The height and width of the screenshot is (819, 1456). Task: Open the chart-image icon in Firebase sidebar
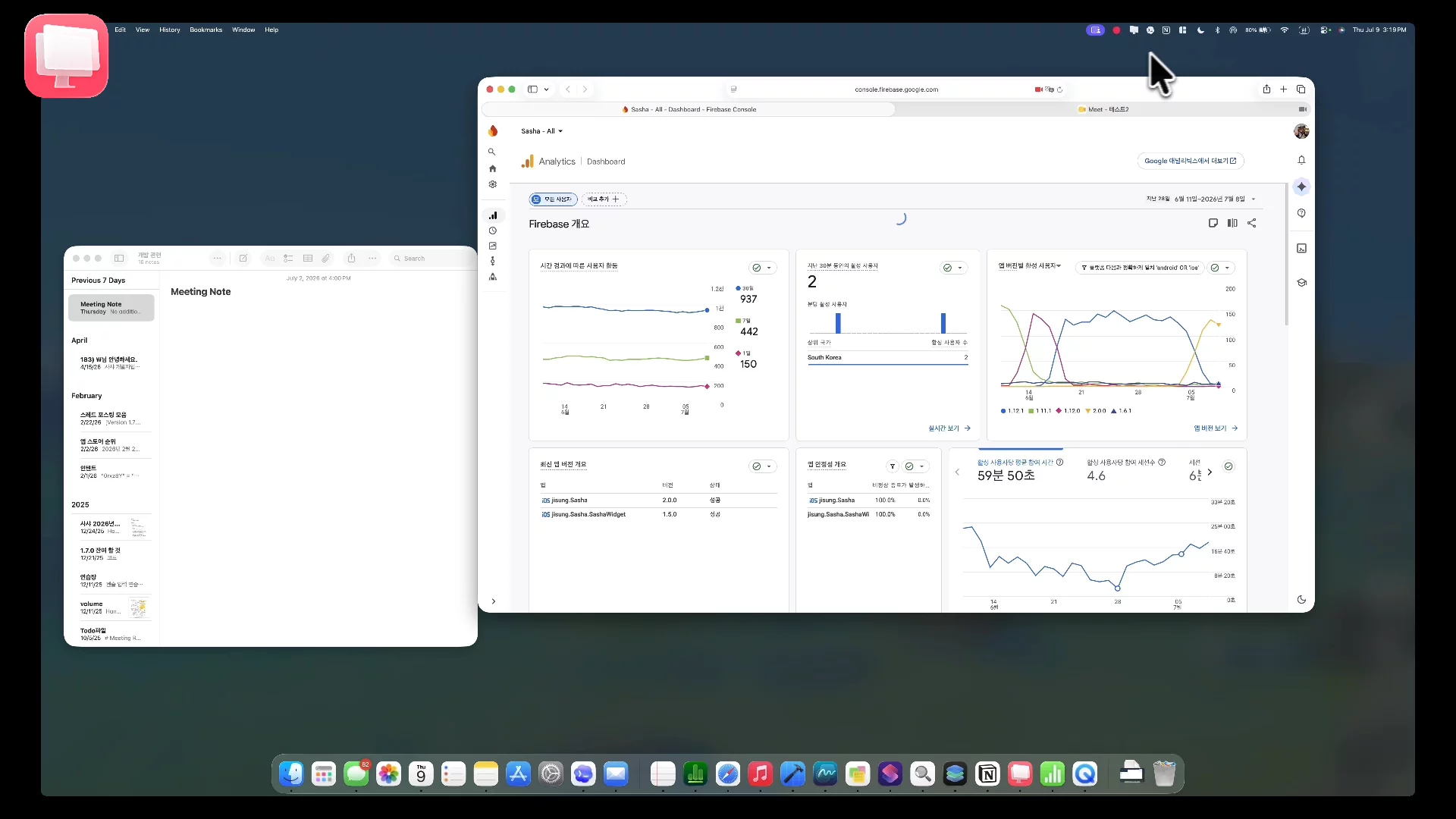click(492, 246)
